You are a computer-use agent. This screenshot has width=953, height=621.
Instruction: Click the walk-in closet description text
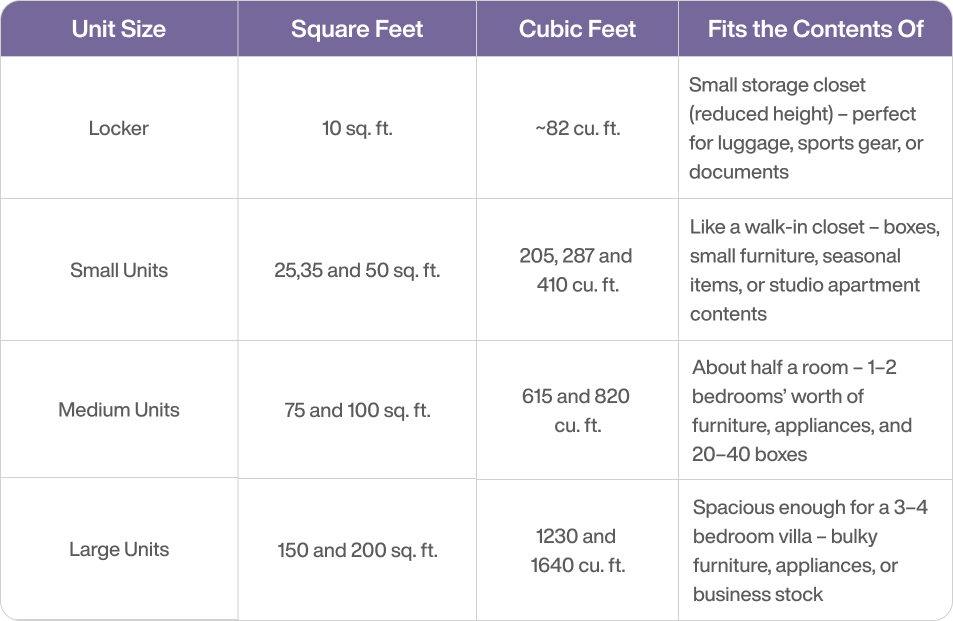[813, 270]
